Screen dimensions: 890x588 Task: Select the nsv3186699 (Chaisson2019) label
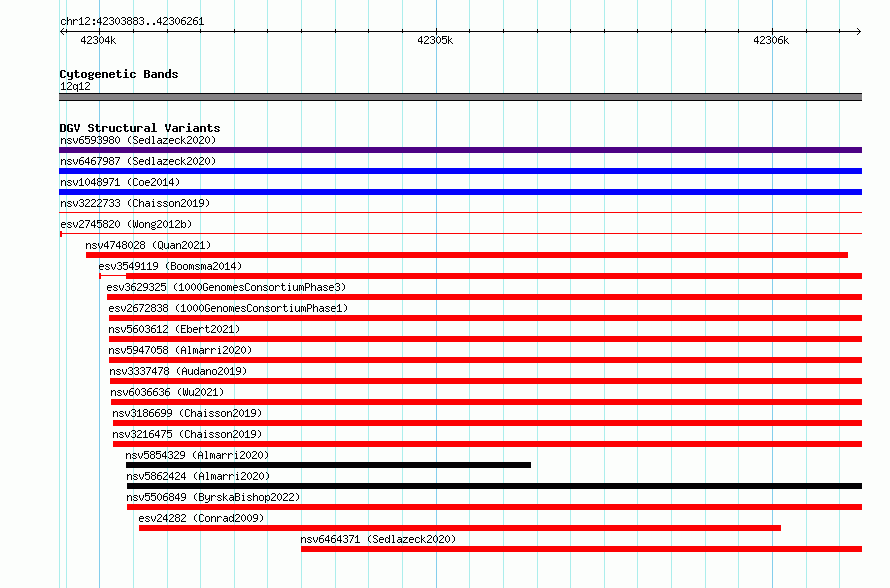coord(187,413)
